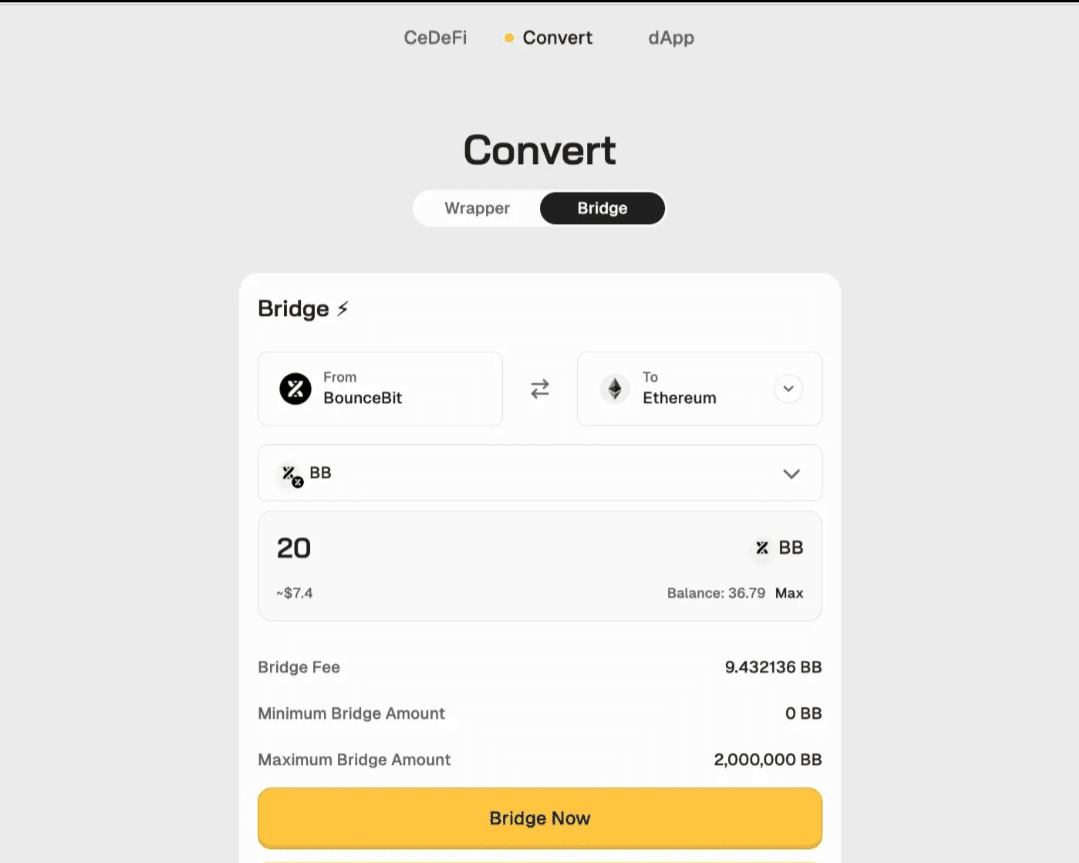This screenshot has width=1079, height=863.
Task: Click the lightning bolt next to Bridge
Action: tap(343, 309)
